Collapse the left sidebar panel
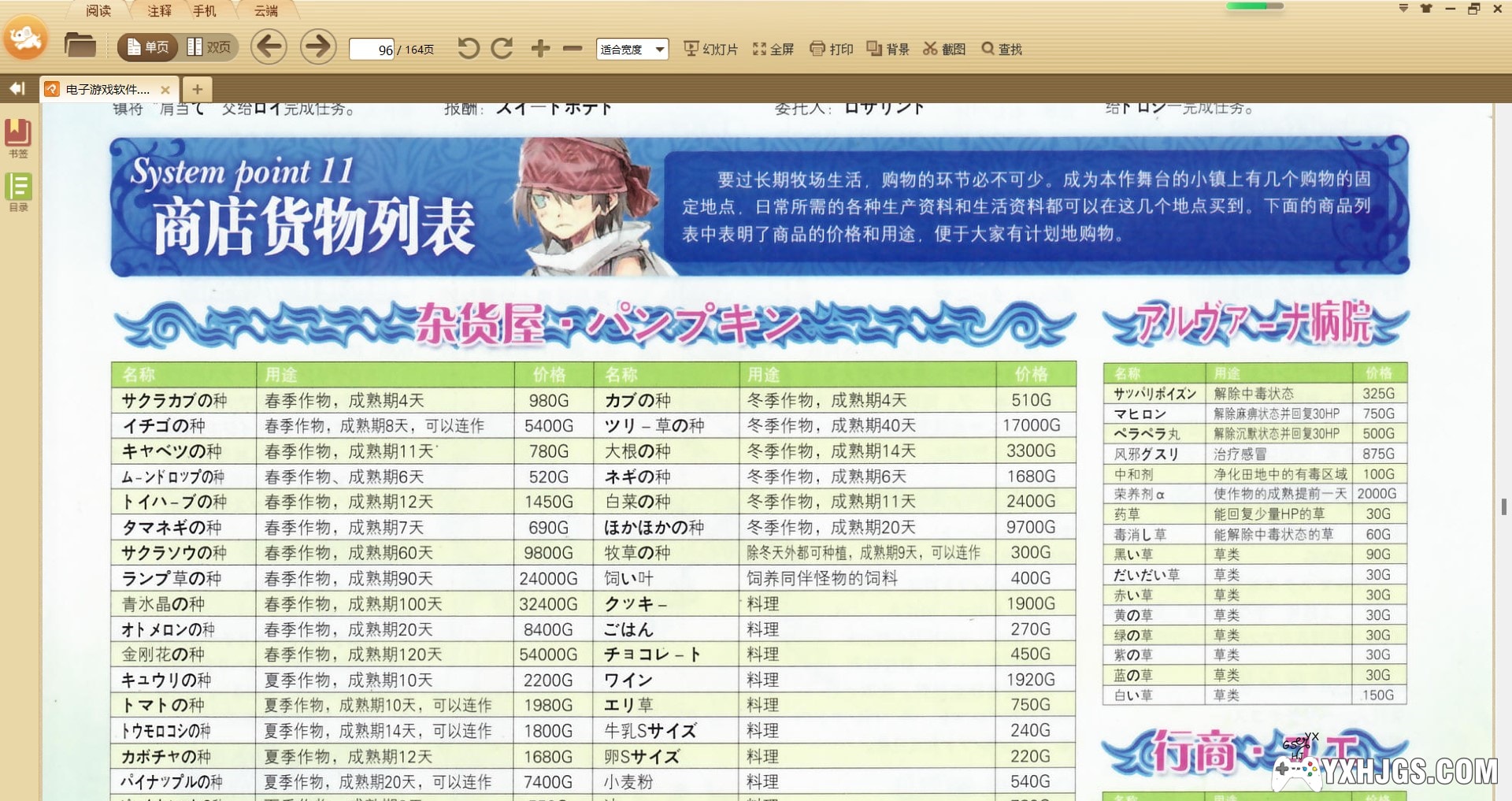The image size is (1512, 801). pyautogui.click(x=17, y=89)
